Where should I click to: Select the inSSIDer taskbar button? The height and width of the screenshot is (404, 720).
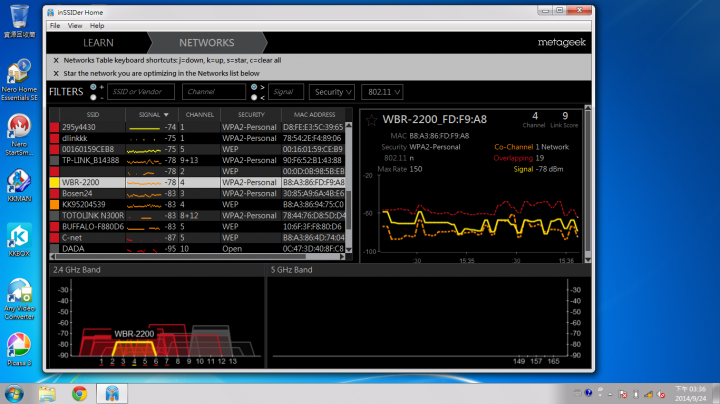click(112, 394)
